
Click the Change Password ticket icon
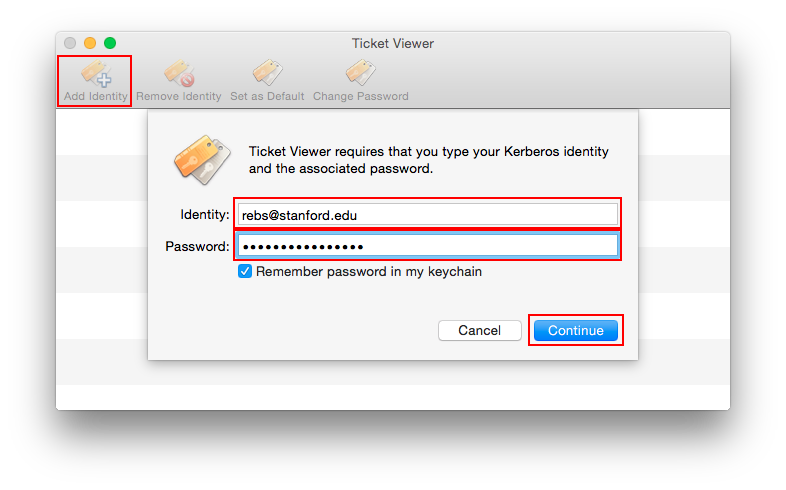click(x=360, y=73)
